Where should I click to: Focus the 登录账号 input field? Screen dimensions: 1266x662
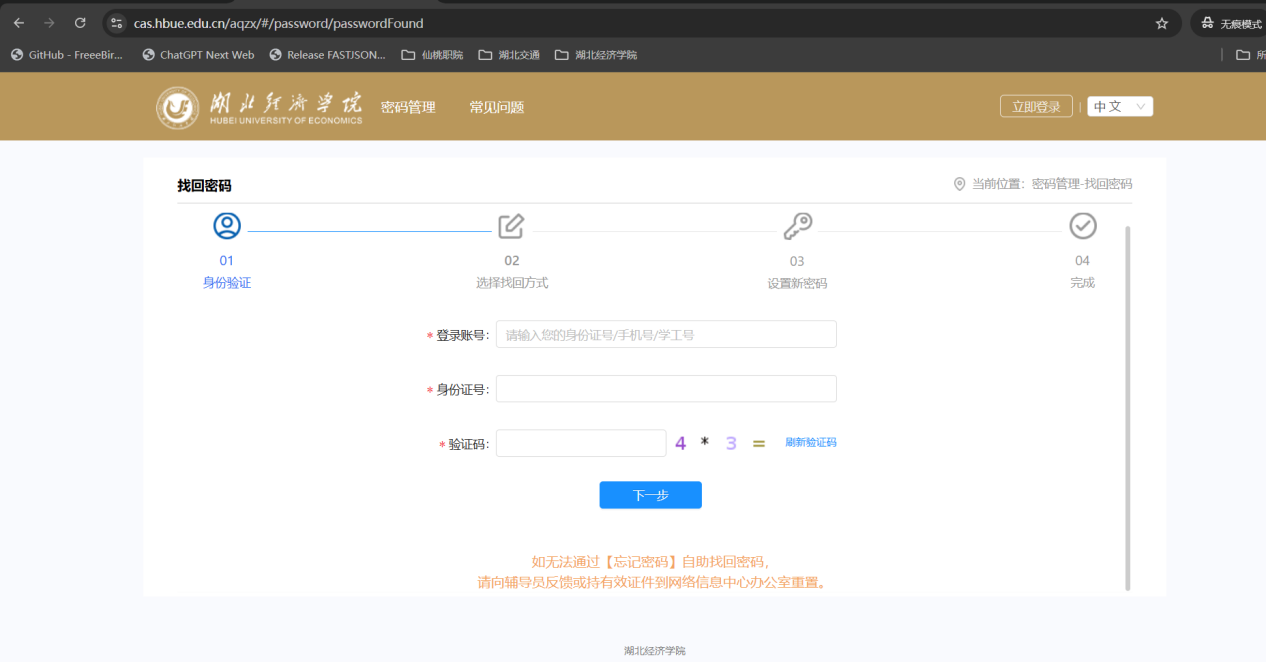(666, 335)
